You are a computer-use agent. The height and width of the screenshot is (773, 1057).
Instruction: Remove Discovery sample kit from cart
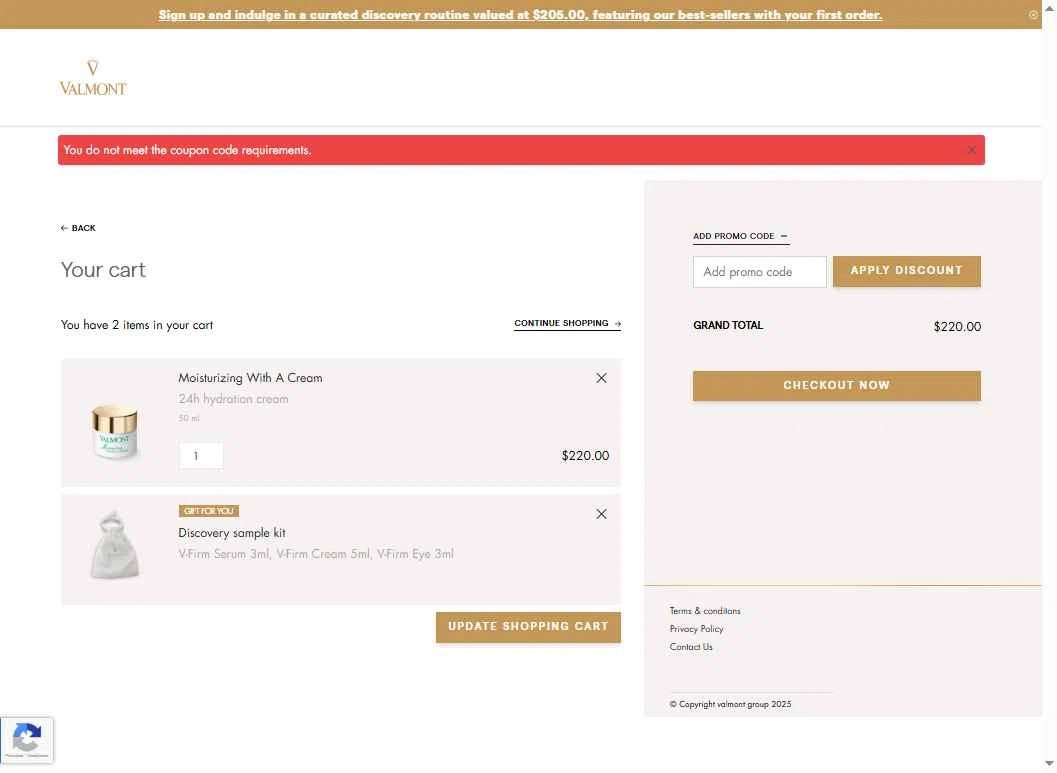click(x=601, y=514)
